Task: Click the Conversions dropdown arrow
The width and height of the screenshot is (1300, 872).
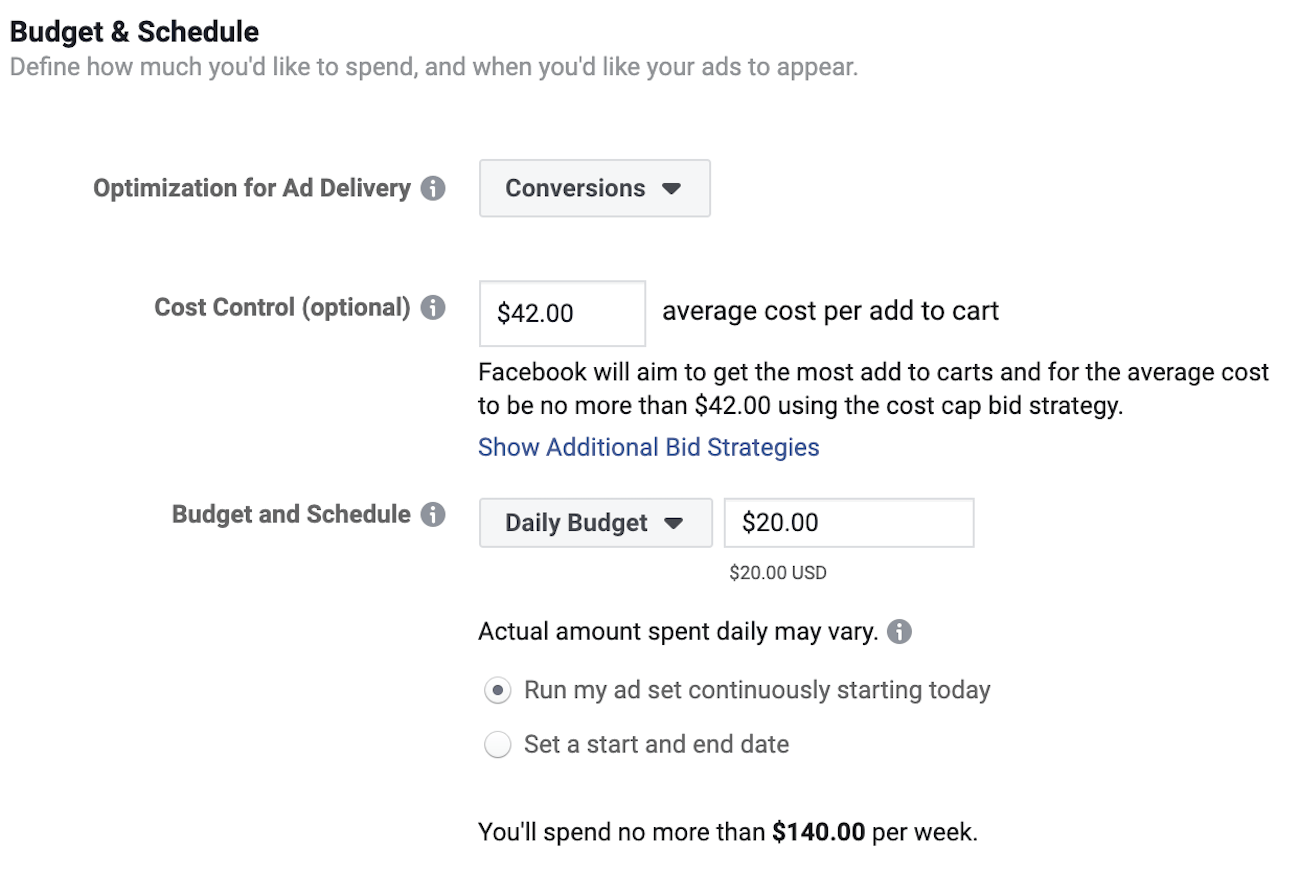Action: pos(673,188)
